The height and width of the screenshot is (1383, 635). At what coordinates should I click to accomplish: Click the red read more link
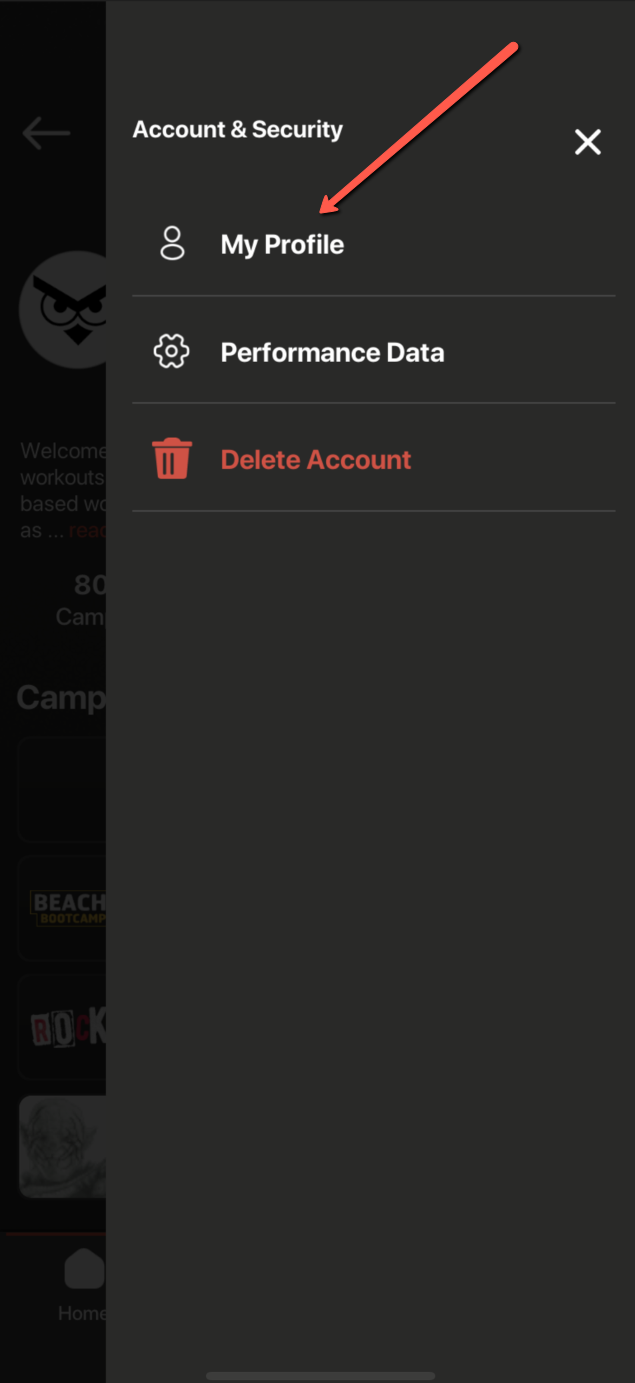coord(87,531)
